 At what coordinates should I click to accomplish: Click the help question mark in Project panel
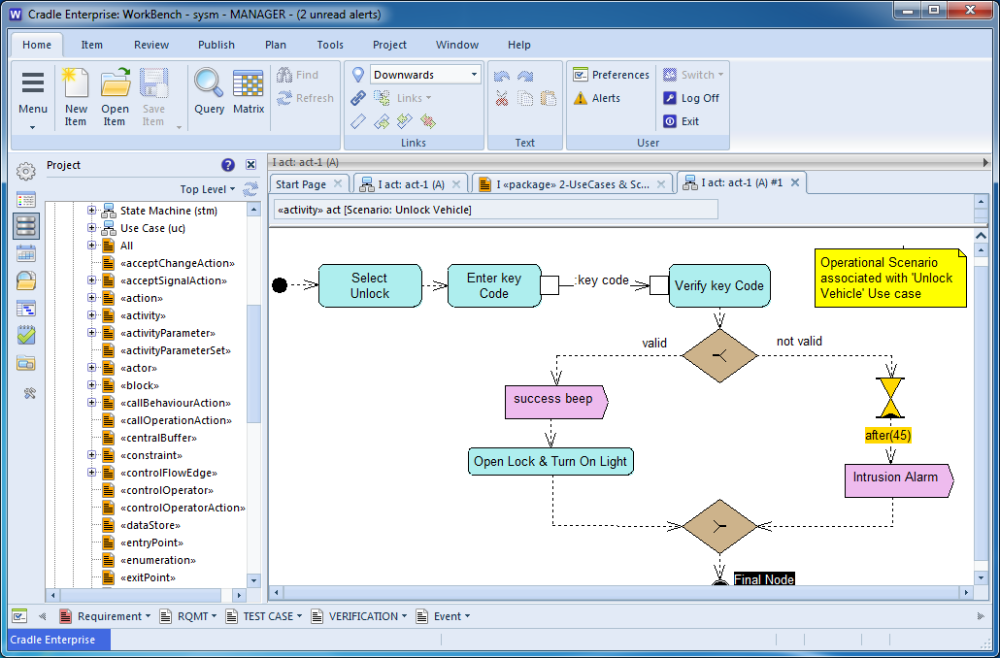pyautogui.click(x=228, y=165)
